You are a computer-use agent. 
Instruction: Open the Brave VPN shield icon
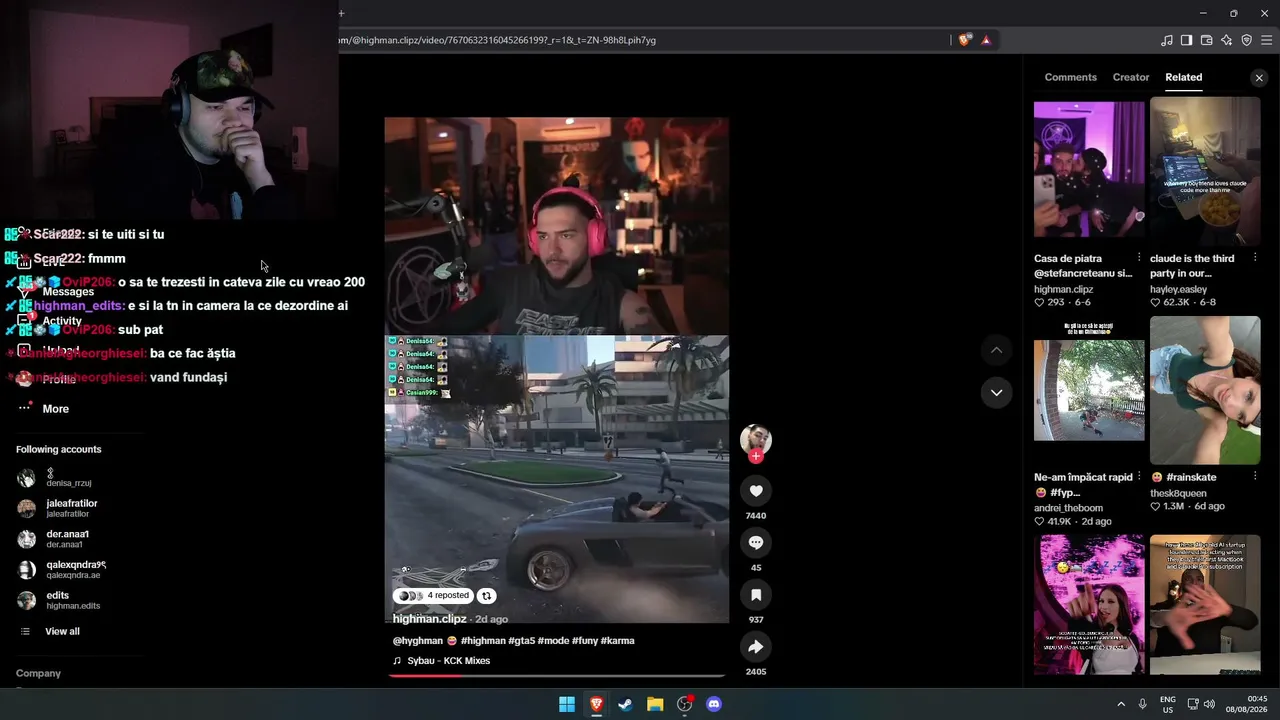[1246, 40]
